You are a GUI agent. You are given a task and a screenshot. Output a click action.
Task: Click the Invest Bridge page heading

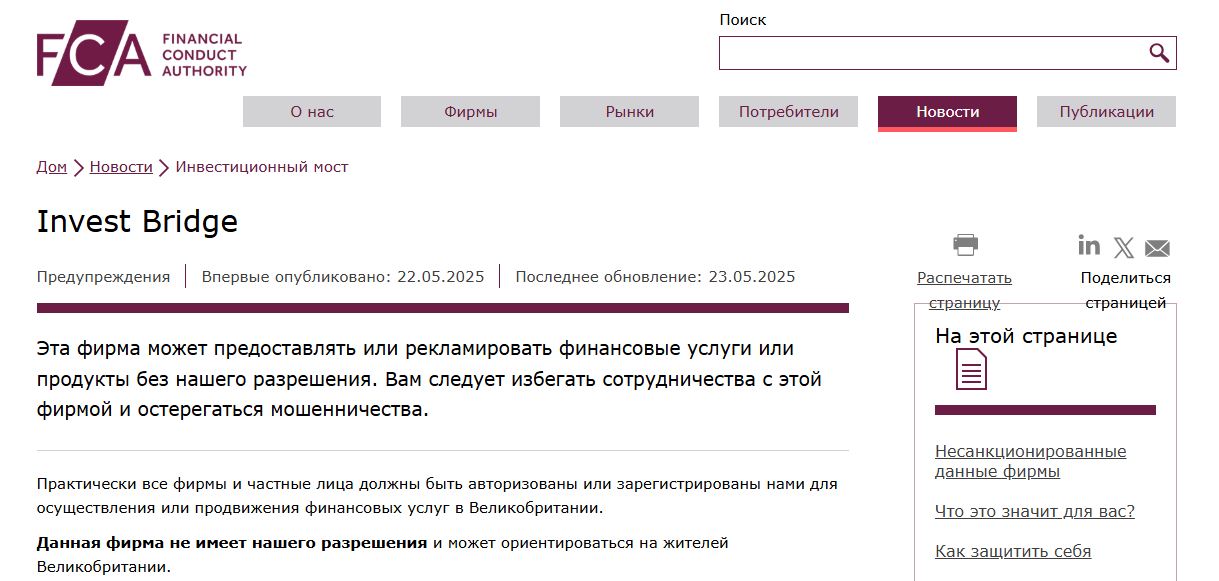pyautogui.click(x=137, y=221)
